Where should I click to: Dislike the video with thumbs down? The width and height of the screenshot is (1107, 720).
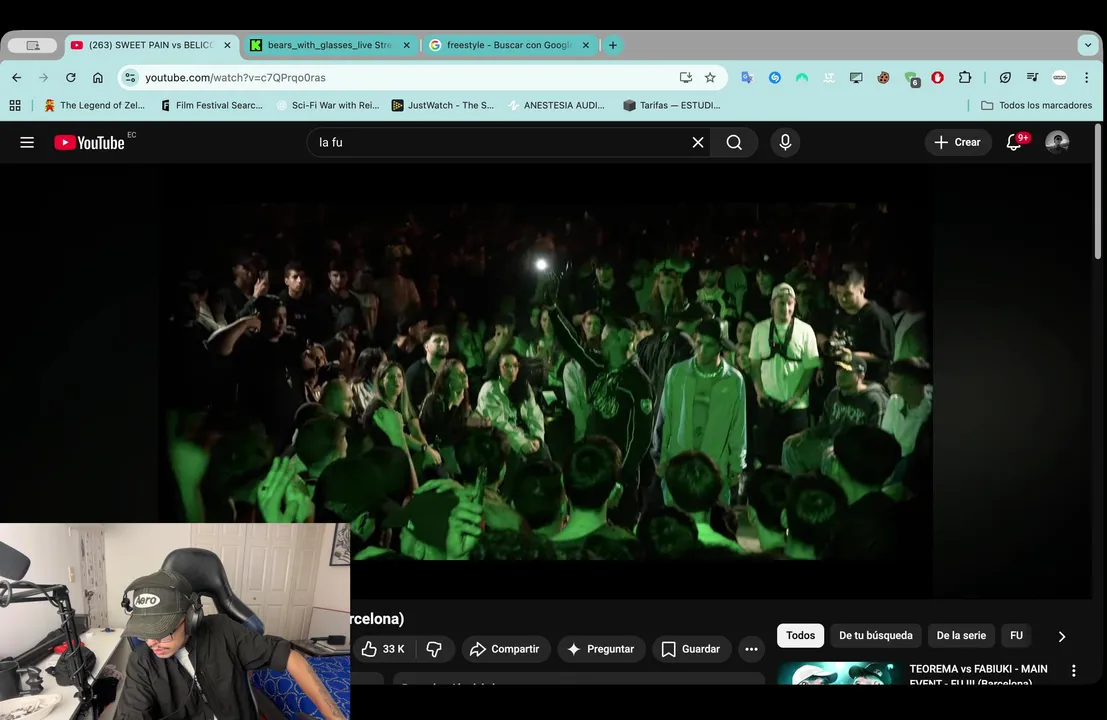point(434,649)
